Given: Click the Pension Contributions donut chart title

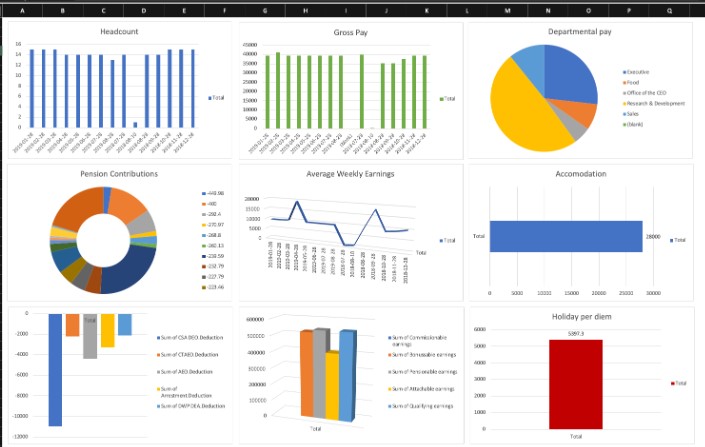Looking at the screenshot, I should pyautogui.click(x=119, y=174).
